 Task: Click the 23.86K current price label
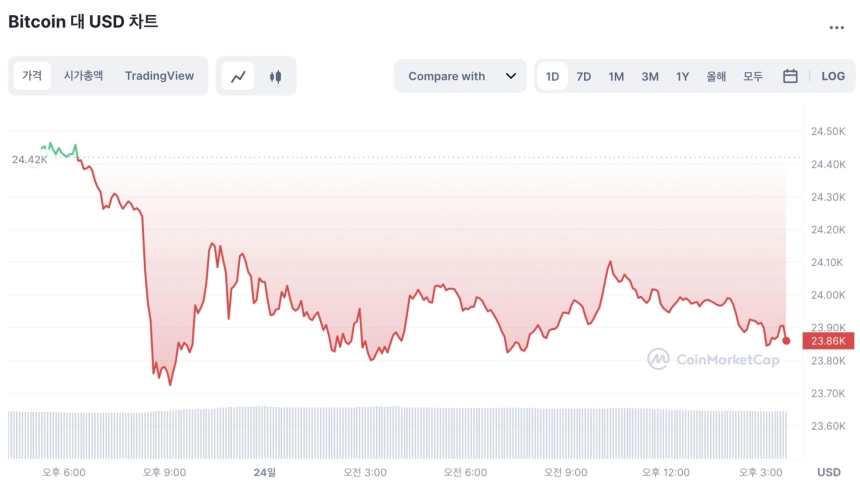(828, 341)
